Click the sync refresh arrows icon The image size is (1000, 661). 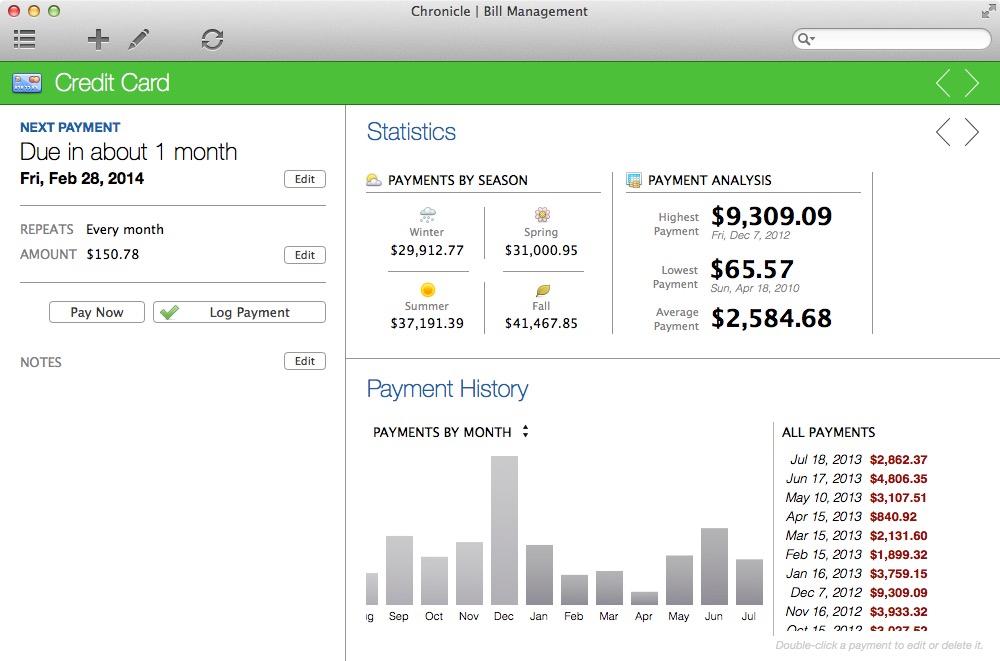coord(212,39)
